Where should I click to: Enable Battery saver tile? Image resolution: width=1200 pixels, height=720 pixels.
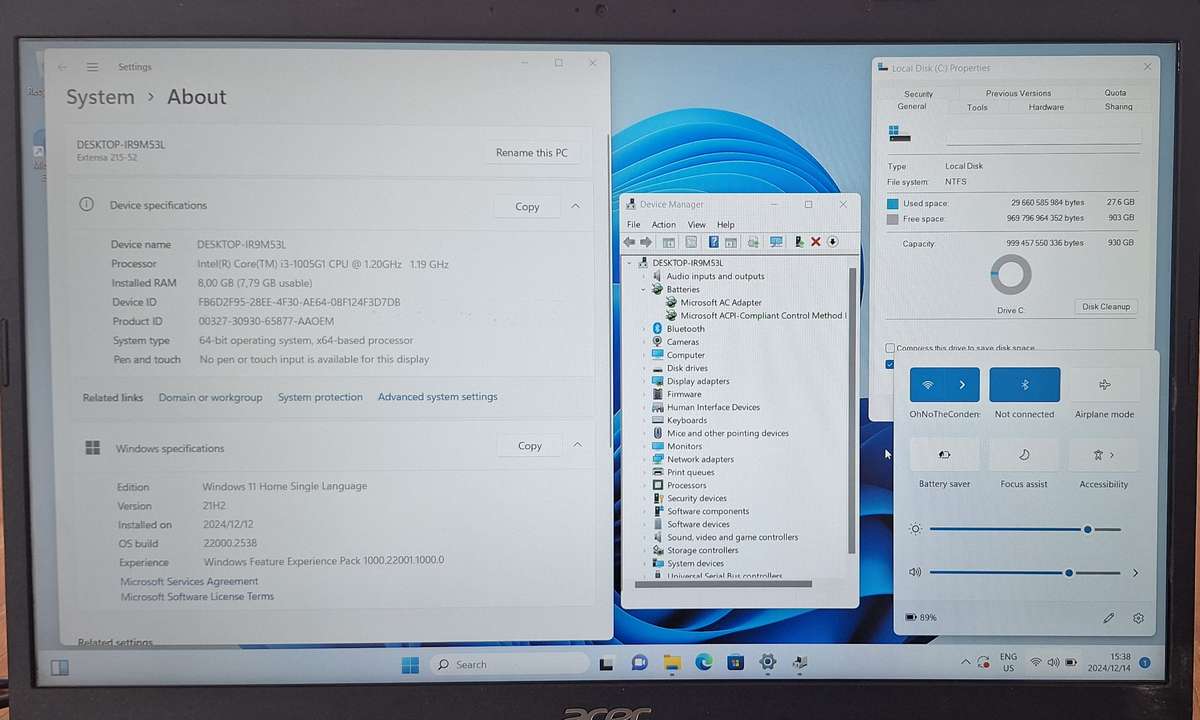point(944,454)
